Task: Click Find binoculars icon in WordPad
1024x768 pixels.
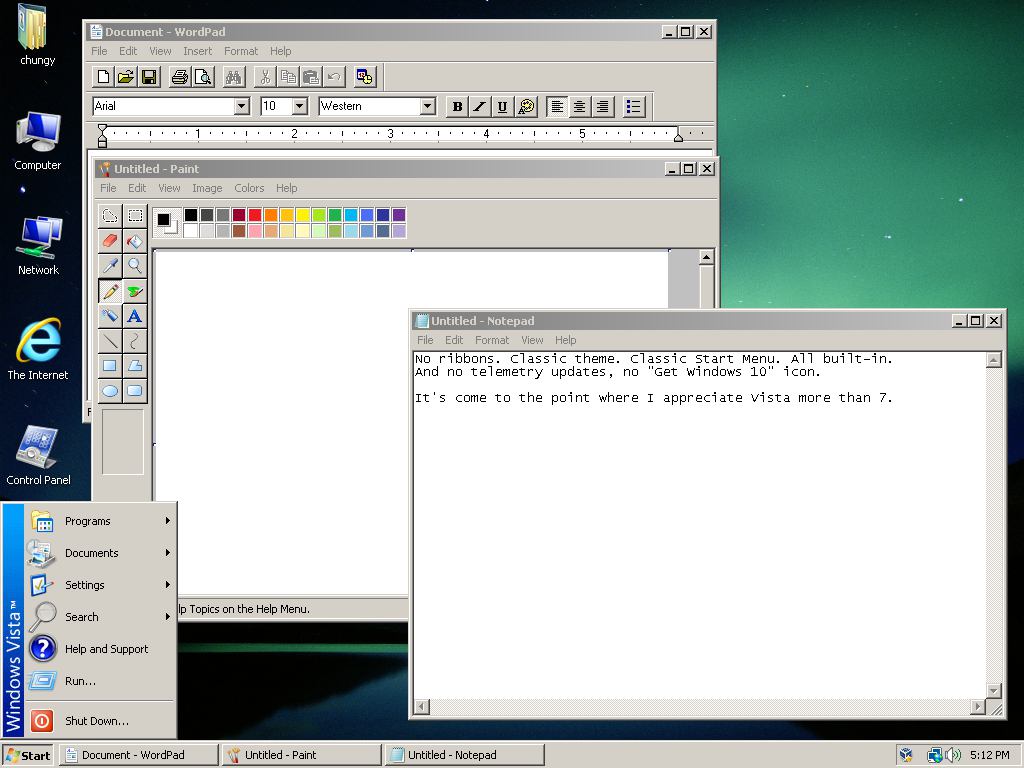Action: [x=233, y=77]
